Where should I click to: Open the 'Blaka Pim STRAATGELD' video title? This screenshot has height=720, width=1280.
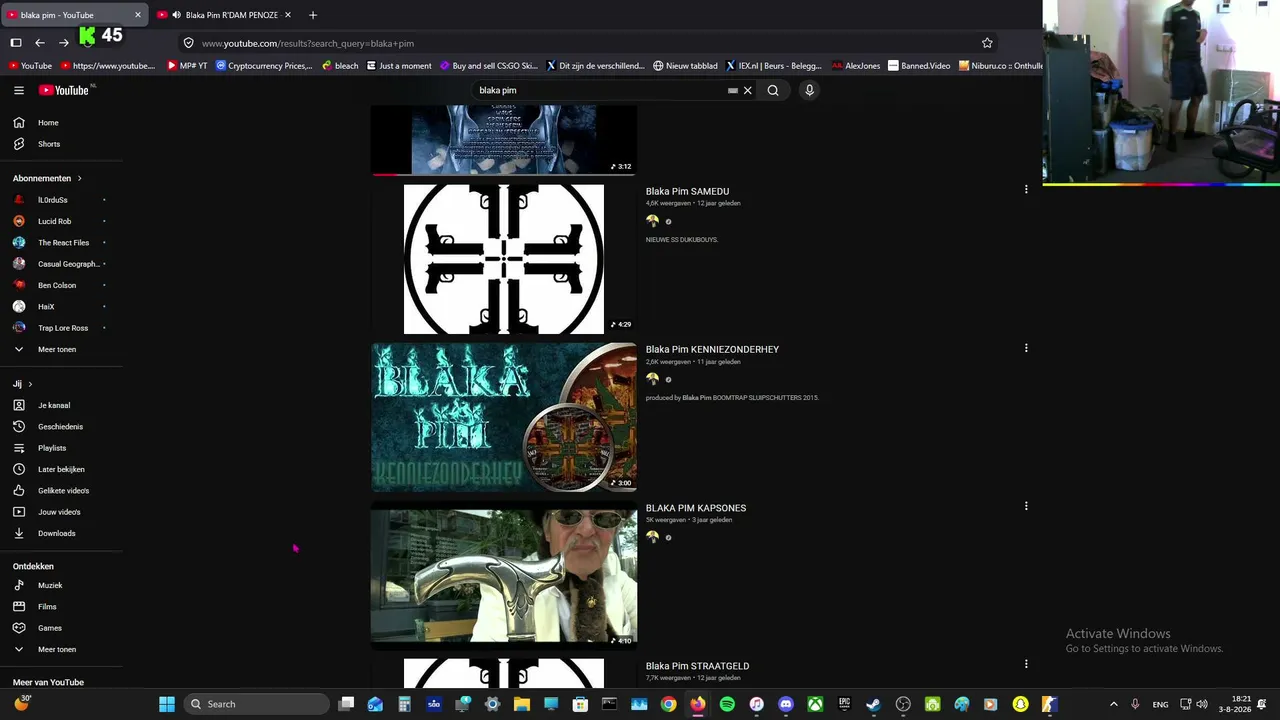(x=697, y=666)
